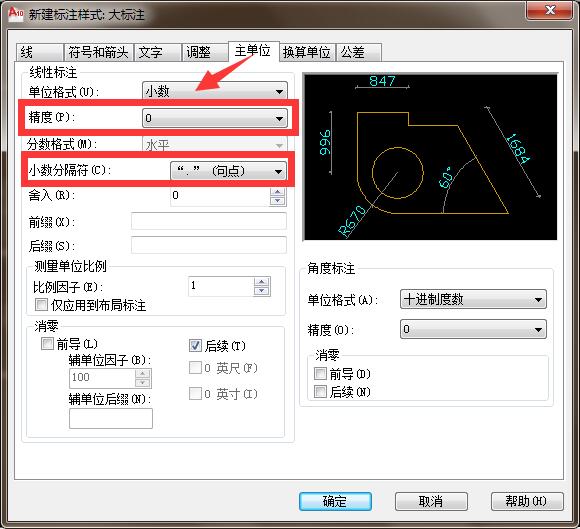The width and height of the screenshot is (580, 529).
Task: Decrease 舍入(R) with the down spinner
Action: click(x=277, y=201)
